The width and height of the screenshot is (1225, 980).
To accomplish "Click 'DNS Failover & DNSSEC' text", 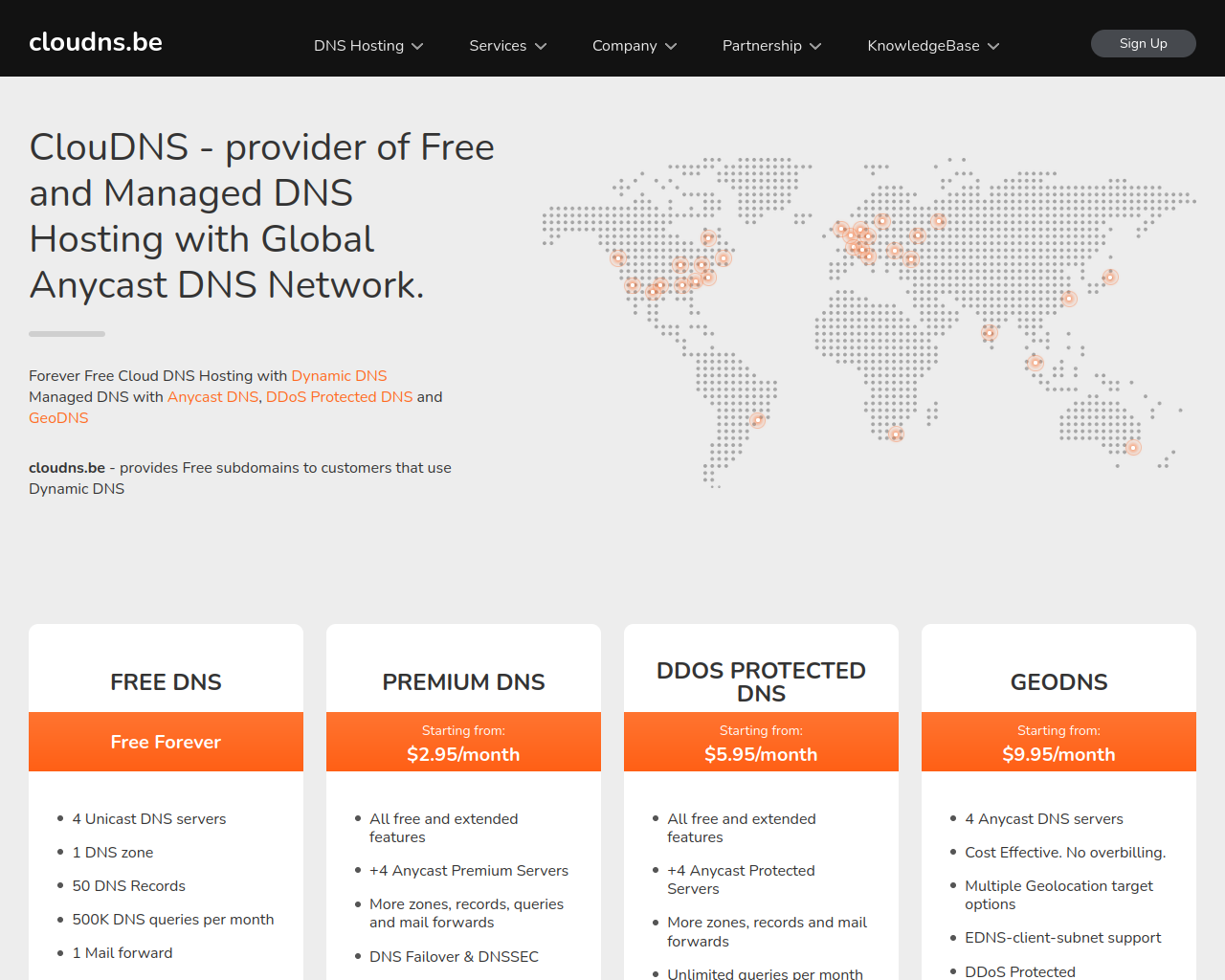I will 454,957.
